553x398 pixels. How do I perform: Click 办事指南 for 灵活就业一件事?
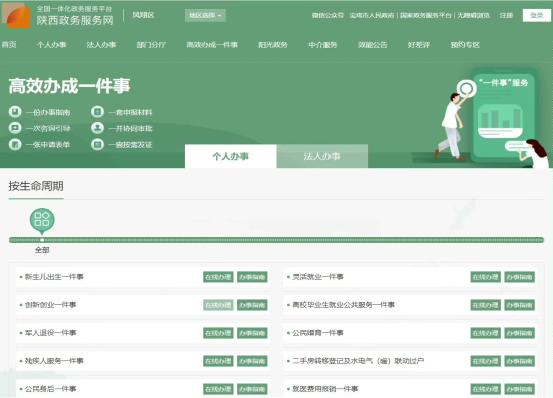(x=519, y=277)
